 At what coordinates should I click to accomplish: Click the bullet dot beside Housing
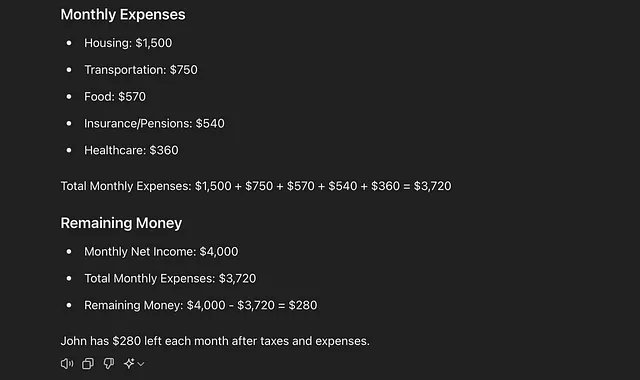(x=69, y=43)
